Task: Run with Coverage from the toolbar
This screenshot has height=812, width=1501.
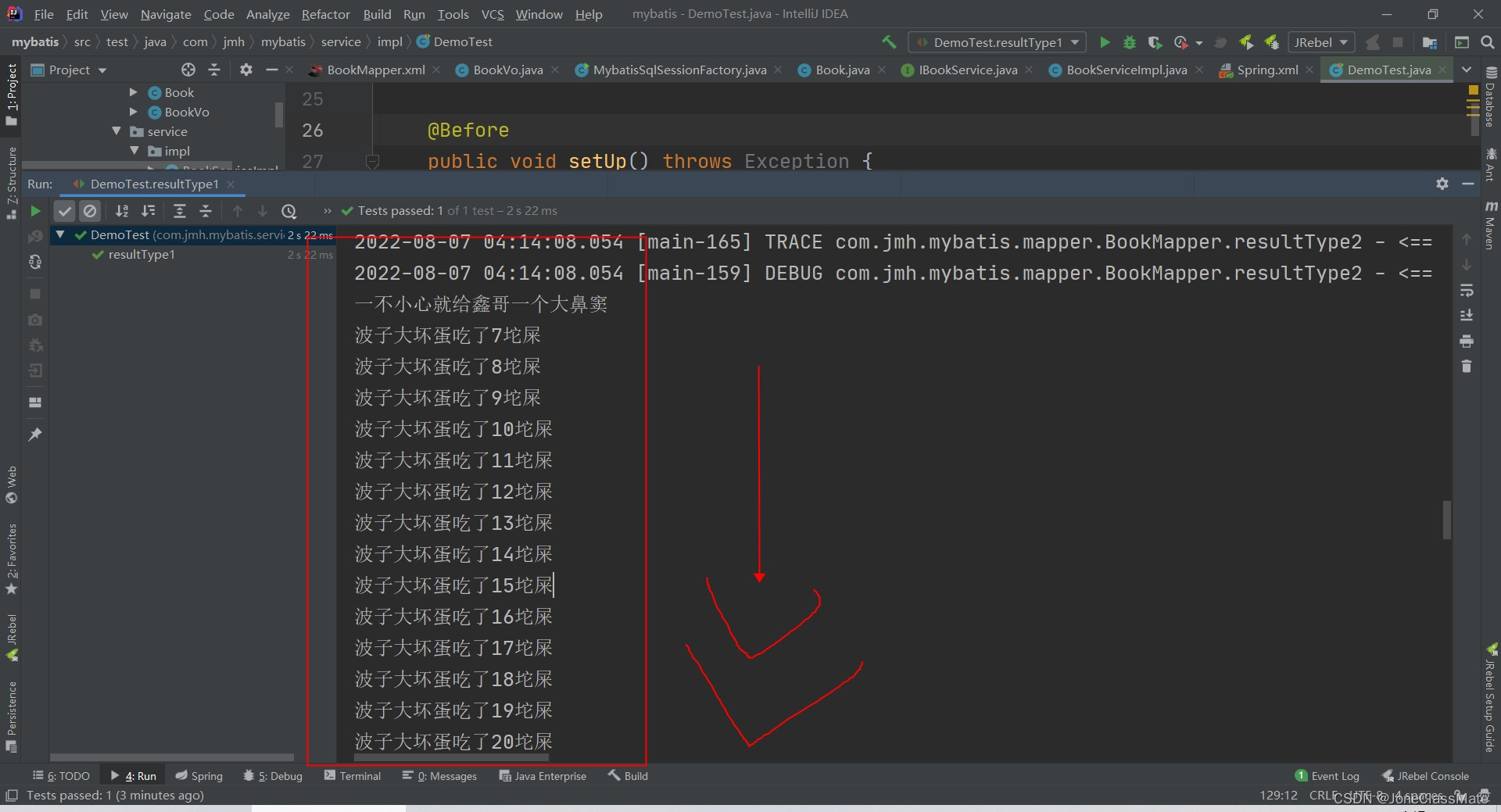Action: pos(1155,42)
